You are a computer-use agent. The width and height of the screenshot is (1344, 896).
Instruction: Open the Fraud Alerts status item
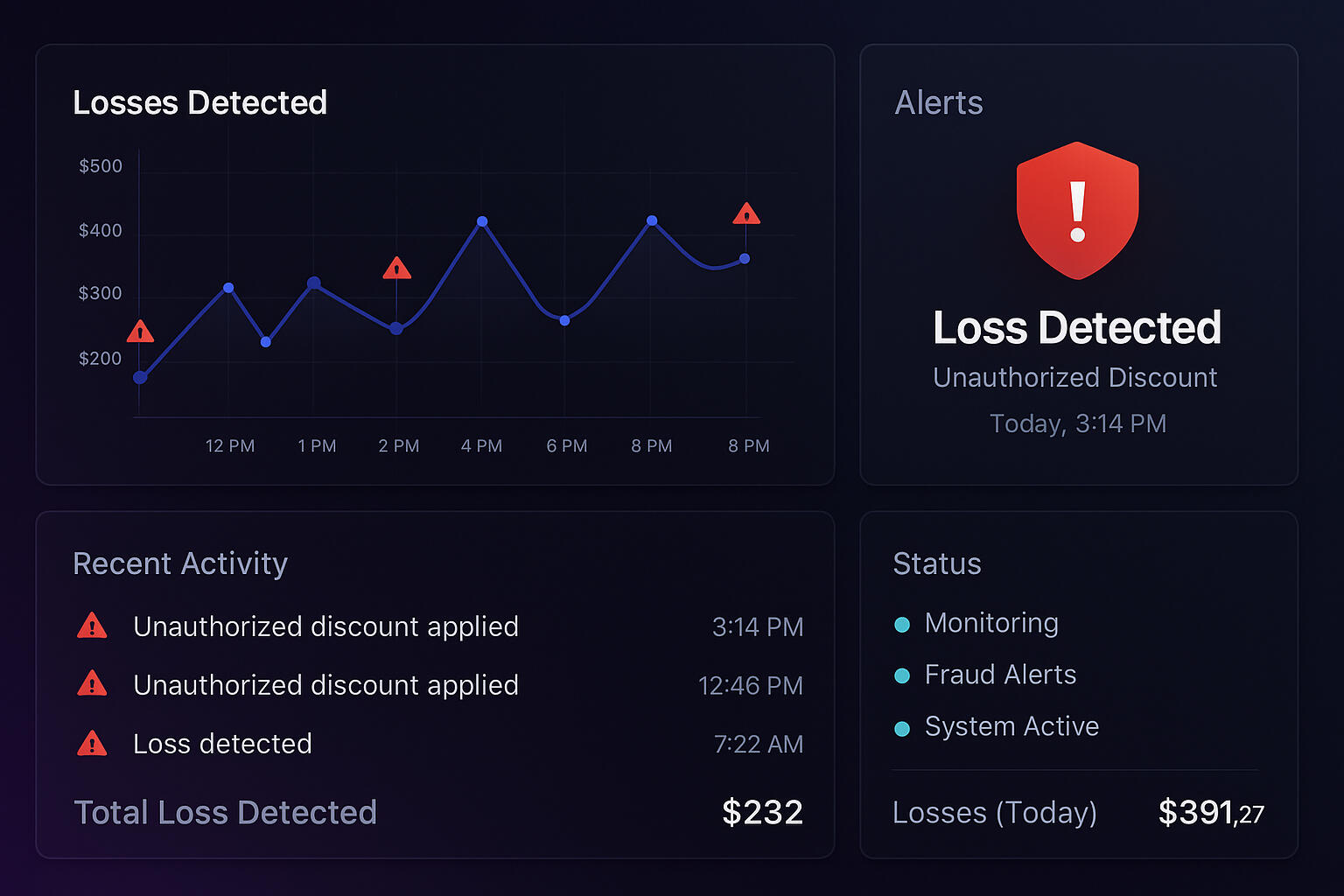(x=1000, y=675)
